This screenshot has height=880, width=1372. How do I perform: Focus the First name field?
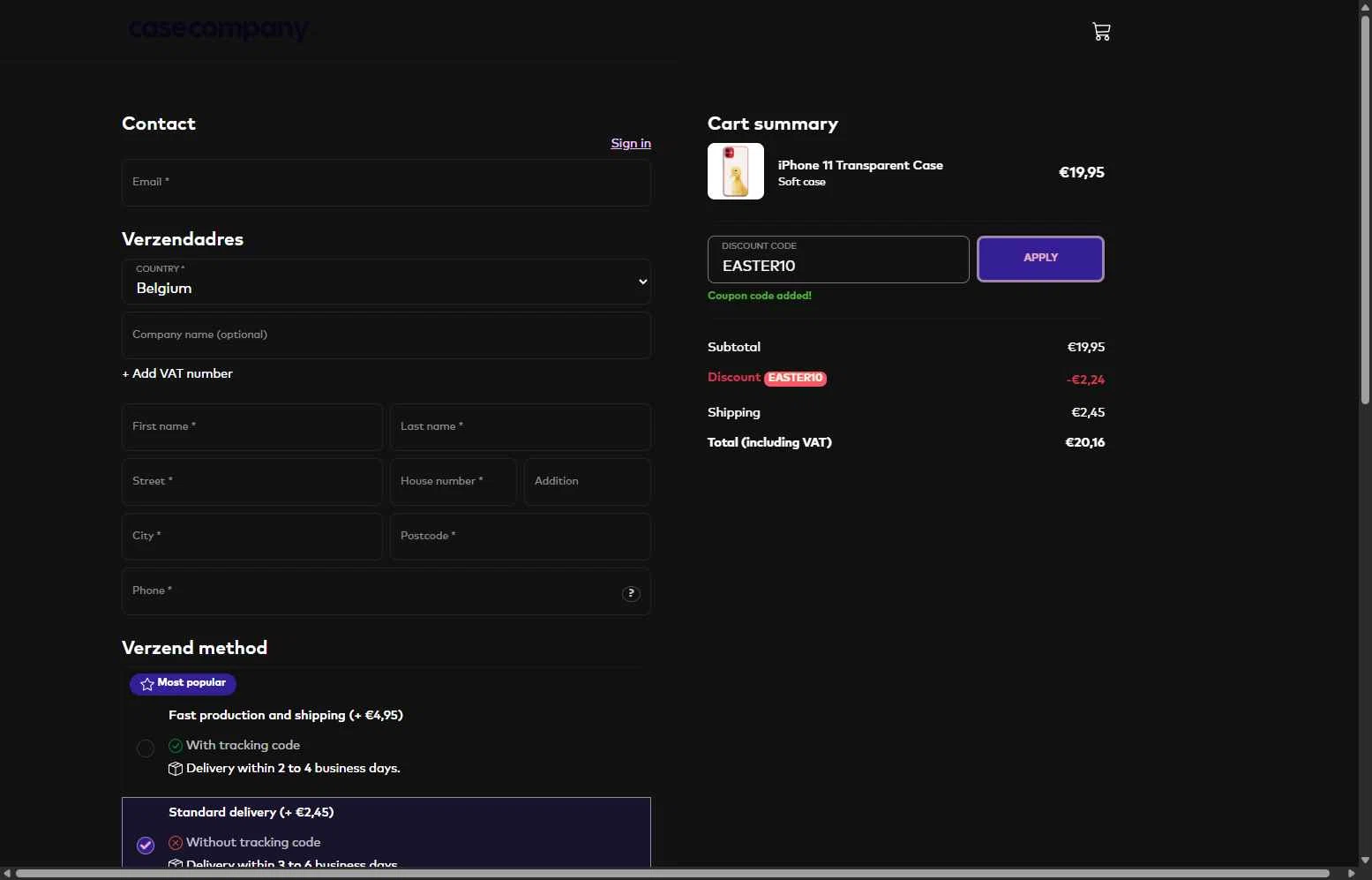(252, 427)
